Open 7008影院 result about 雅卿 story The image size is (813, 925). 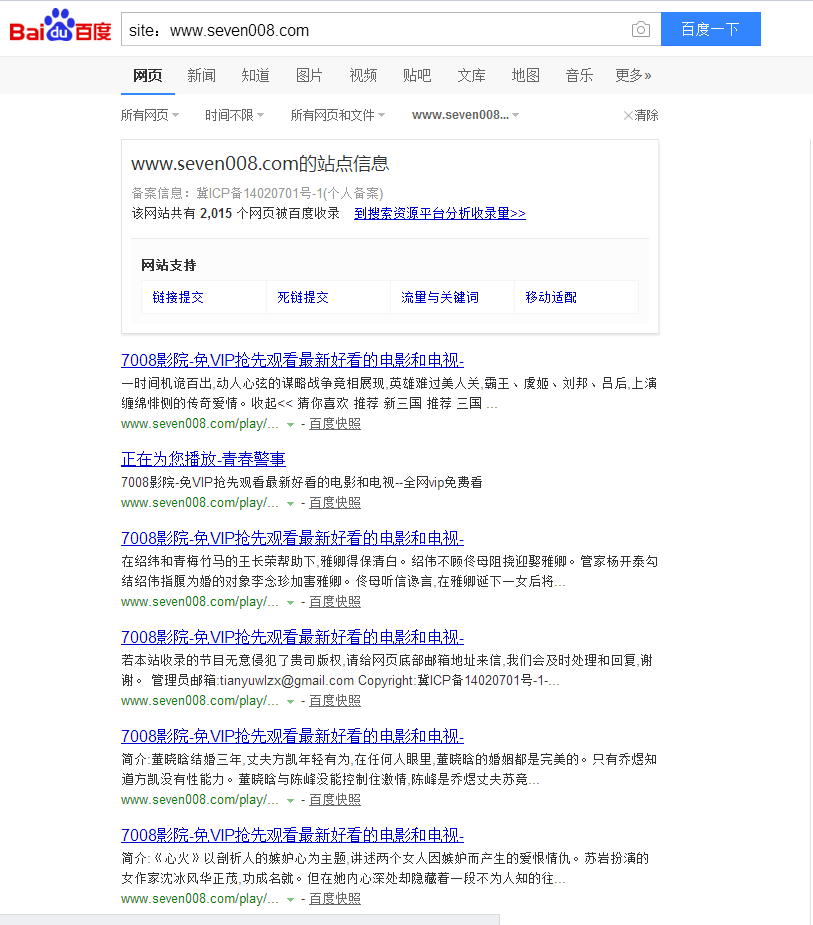tap(293, 538)
